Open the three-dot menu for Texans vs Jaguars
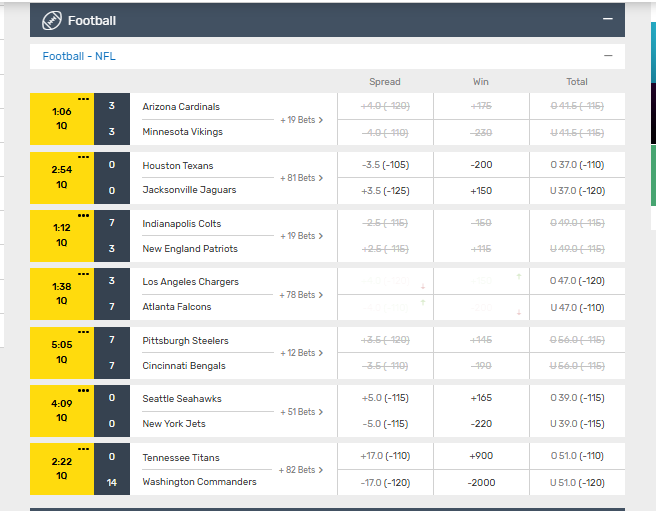This screenshot has width=656, height=511. tap(84, 157)
